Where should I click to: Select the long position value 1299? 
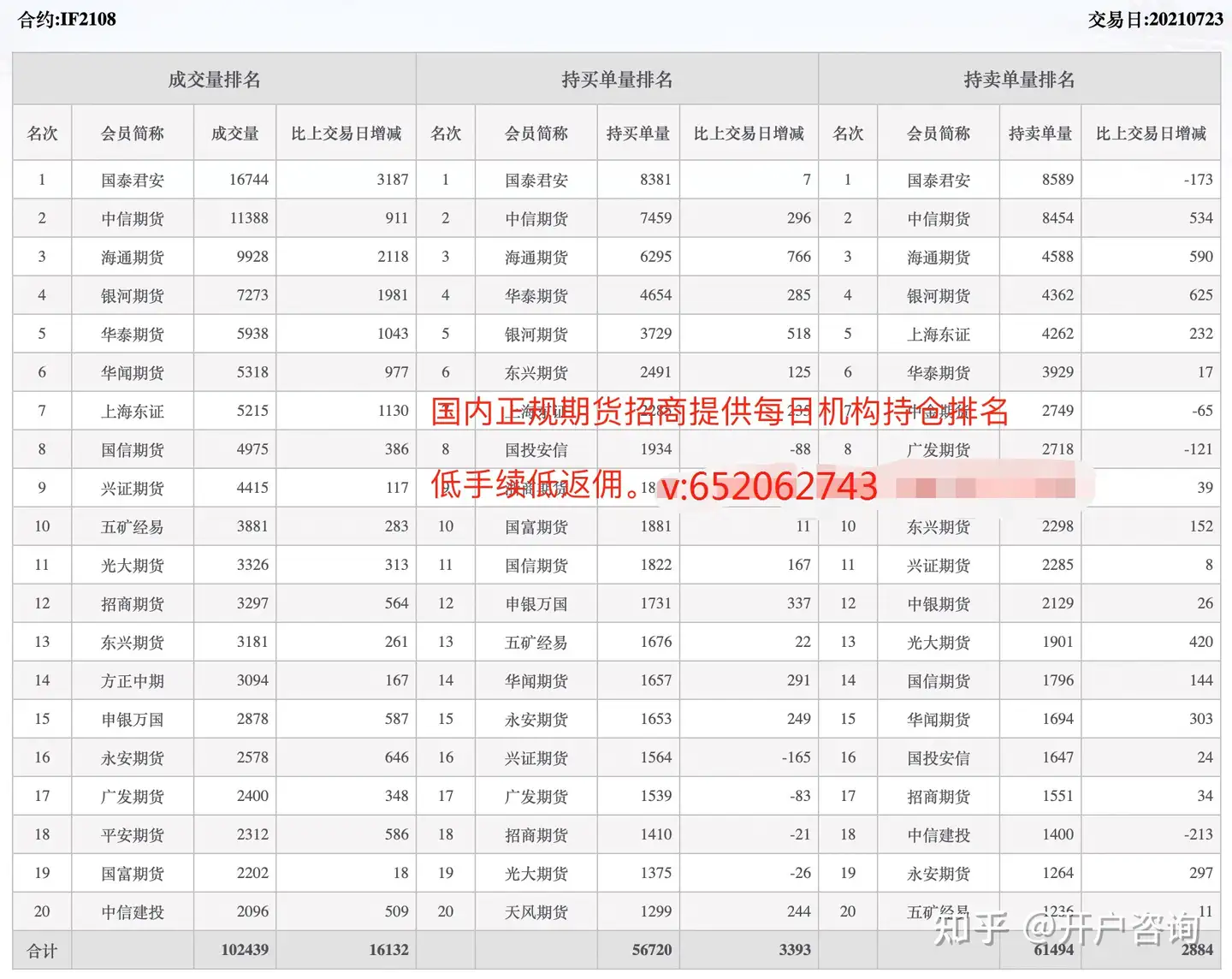[x=655, y=911]
